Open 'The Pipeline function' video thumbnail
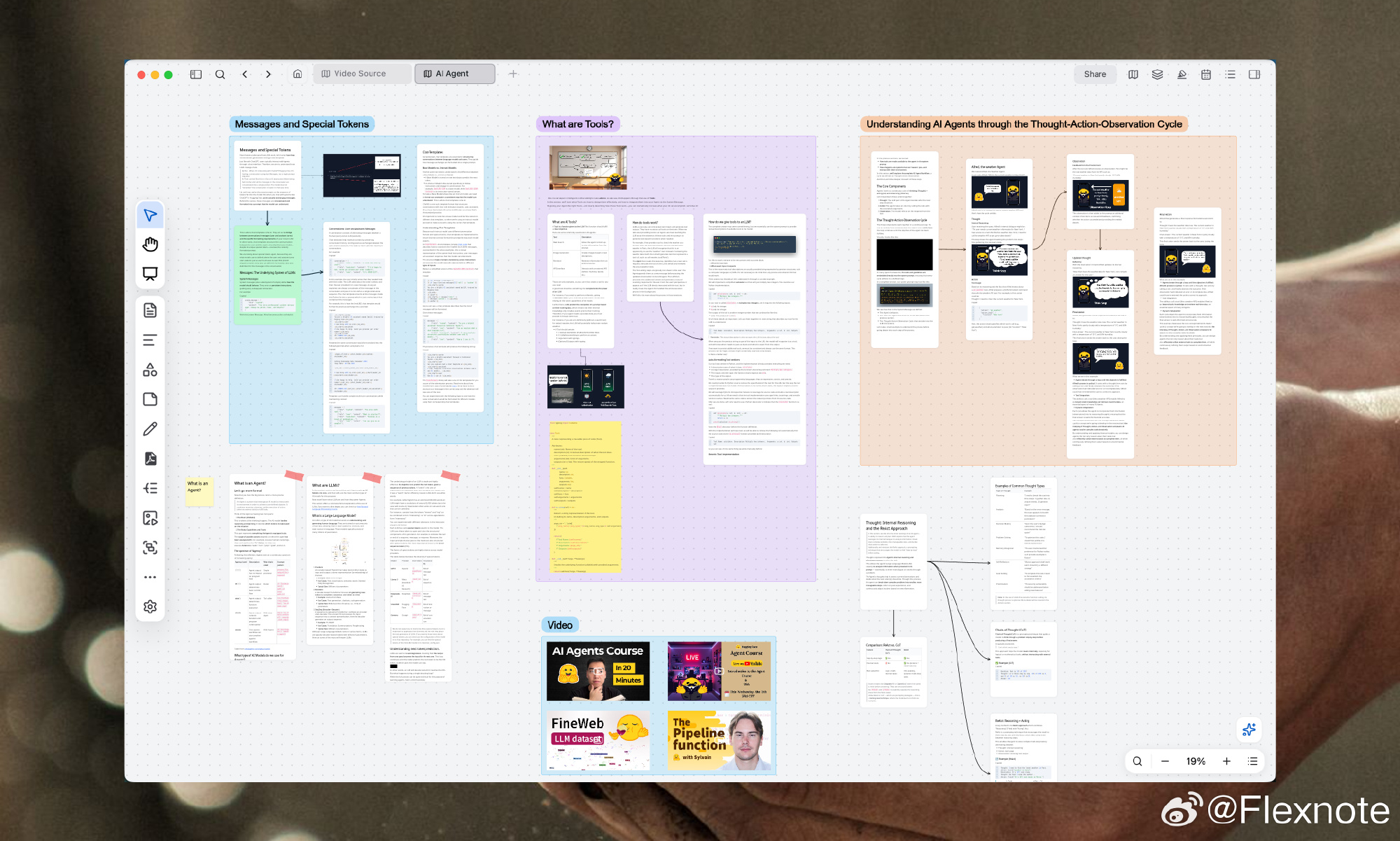Viewport: 1400px width, 841px height. click(x=719, y=741)
